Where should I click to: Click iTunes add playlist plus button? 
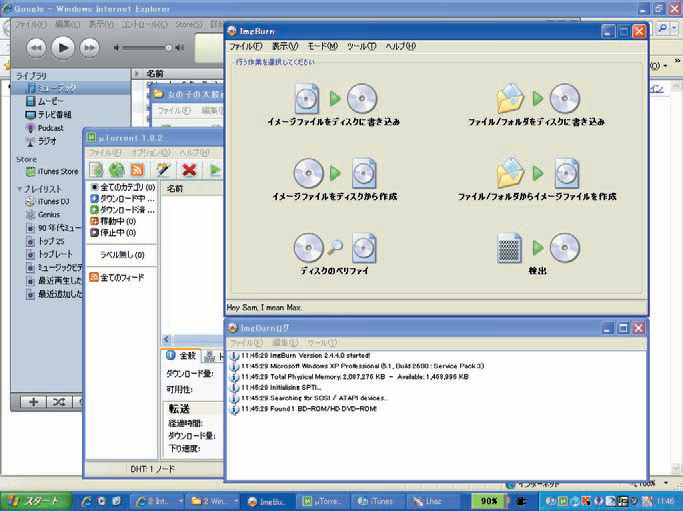(34, 402)
